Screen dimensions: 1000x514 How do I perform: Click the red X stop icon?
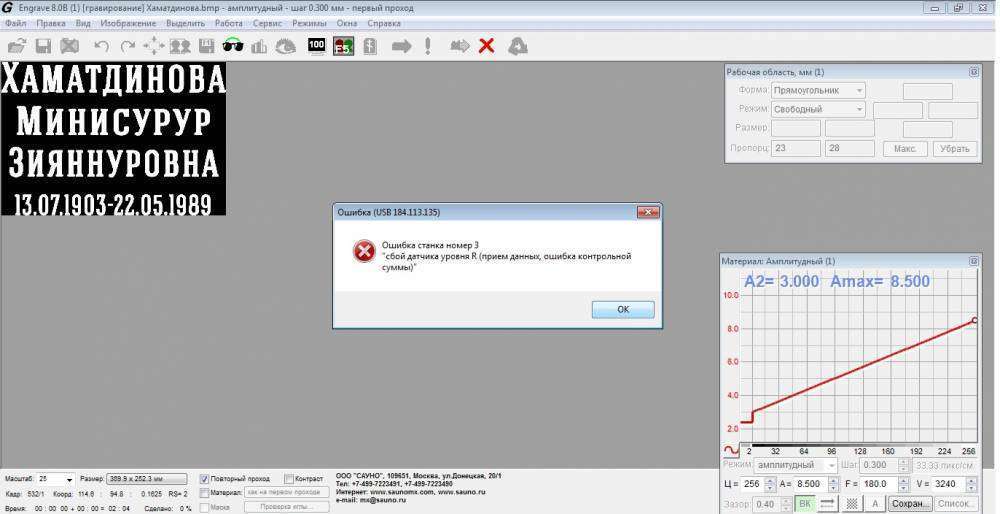pos(487,46)
